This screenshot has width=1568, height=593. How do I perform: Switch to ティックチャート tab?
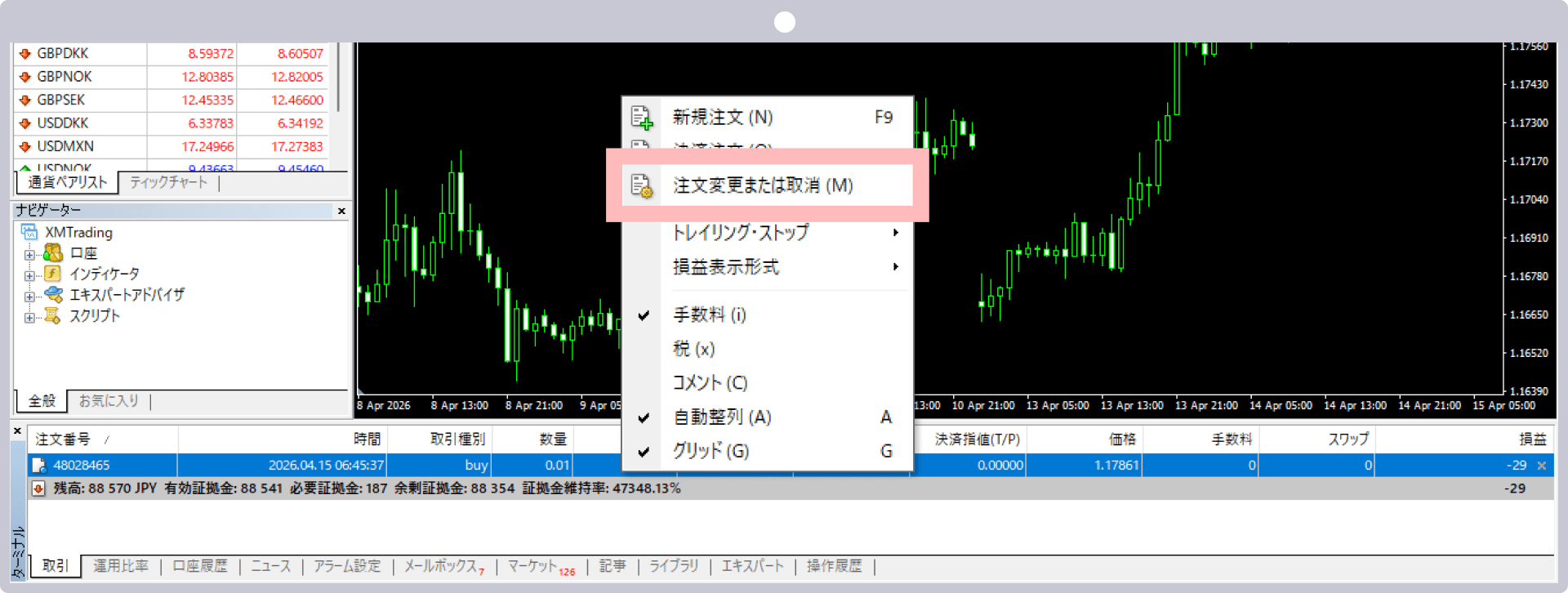pyautogui.click(x=169, y=182)
